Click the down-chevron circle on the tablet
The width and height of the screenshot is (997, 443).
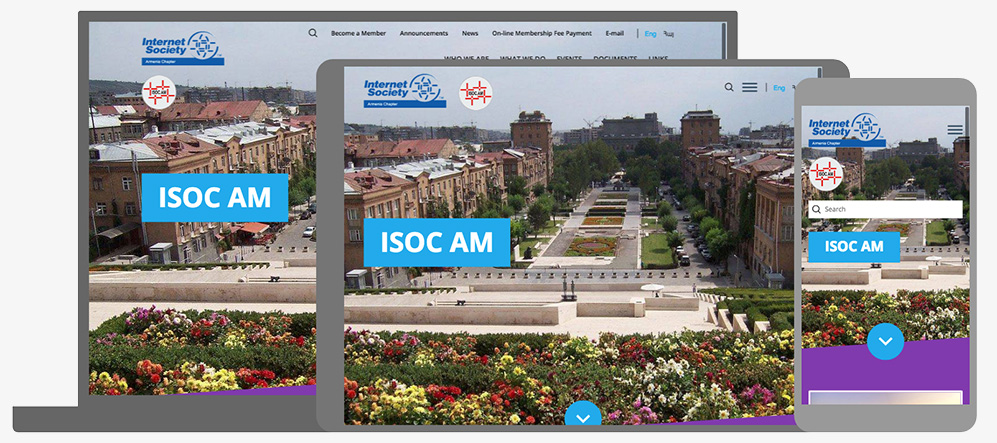583,415
